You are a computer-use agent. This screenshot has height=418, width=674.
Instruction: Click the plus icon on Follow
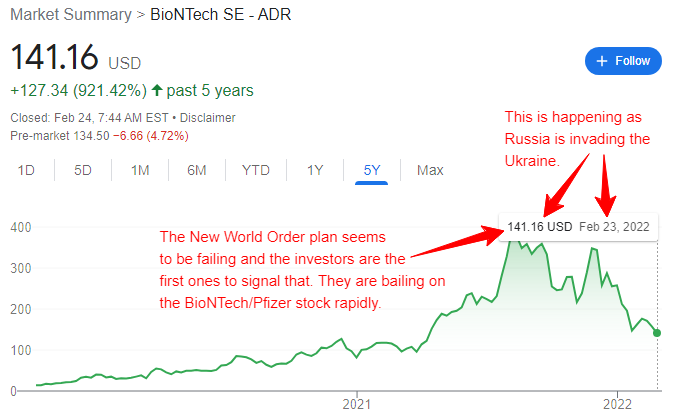tap(602, 61)
